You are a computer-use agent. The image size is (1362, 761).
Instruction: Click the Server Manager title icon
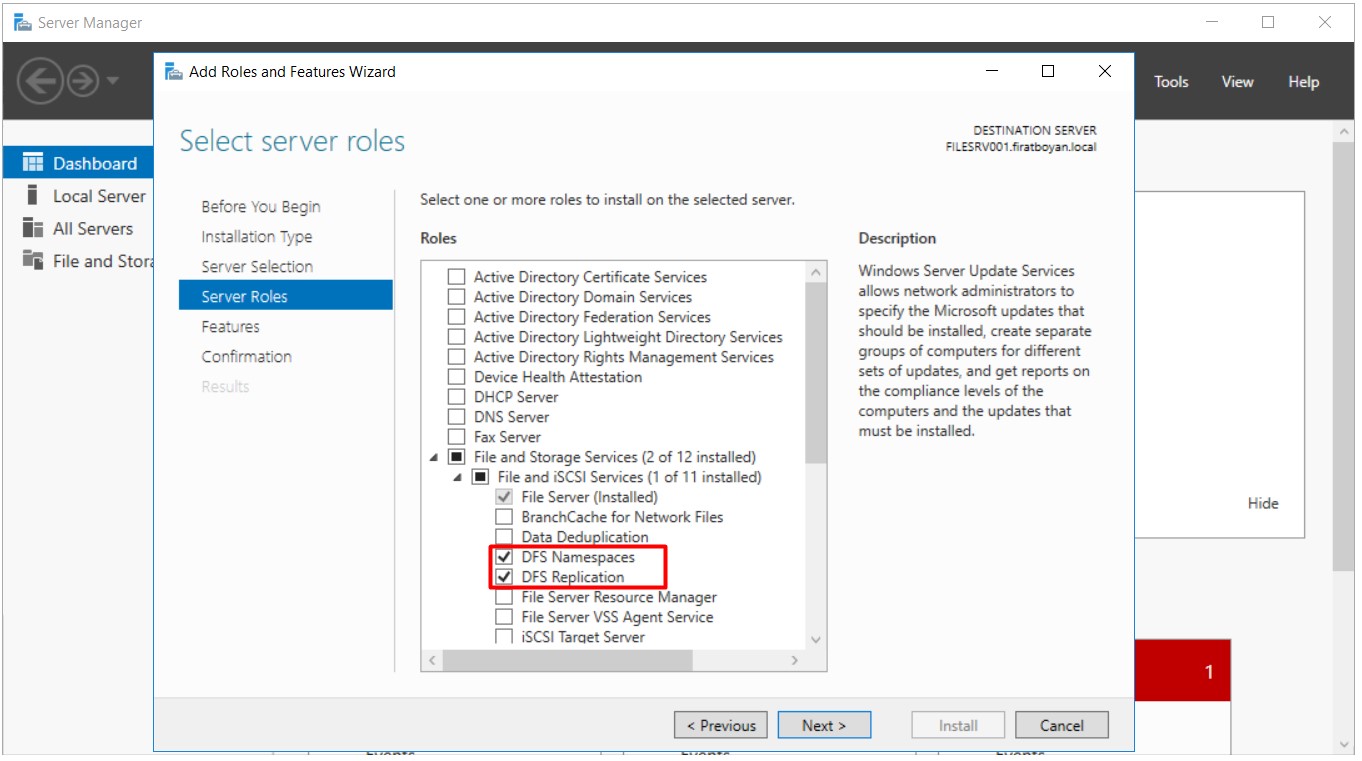point(21,22)
